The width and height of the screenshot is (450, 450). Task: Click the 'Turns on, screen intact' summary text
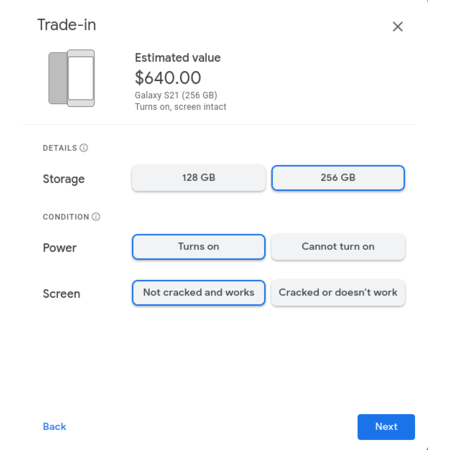[x=180, y=107]
